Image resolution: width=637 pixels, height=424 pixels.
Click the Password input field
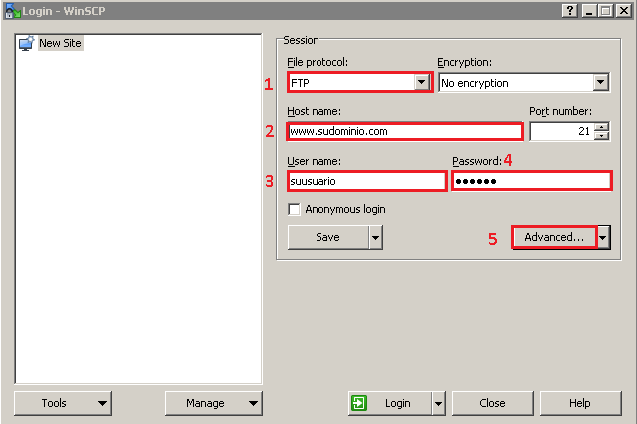pyautogui.click(x=531, y=181)
